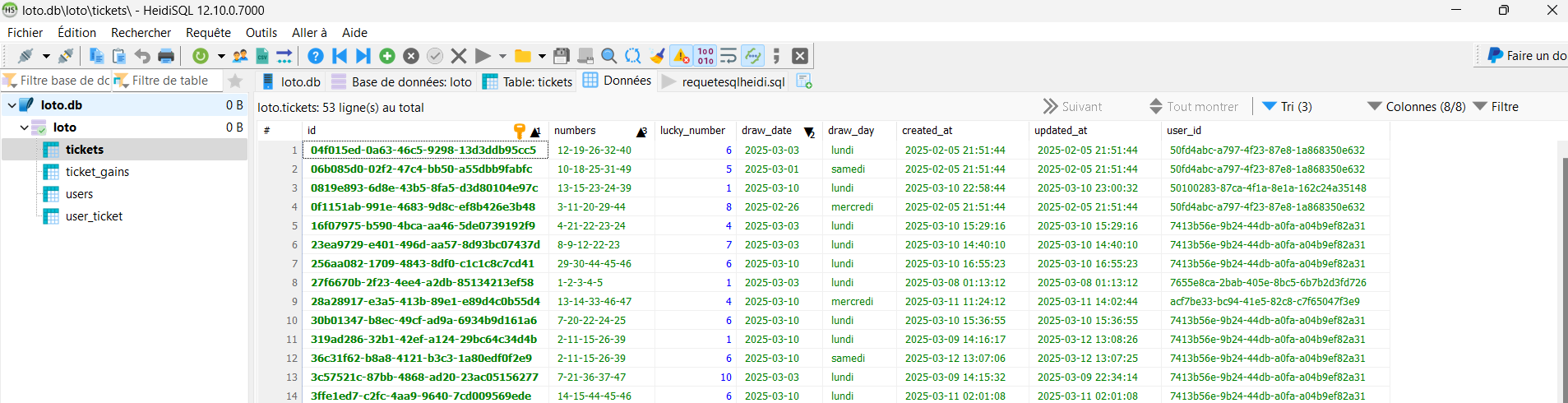1568x403 pixels.
Task: Open the Tri (3) sorting dropdown
Action: point(1288,106)
